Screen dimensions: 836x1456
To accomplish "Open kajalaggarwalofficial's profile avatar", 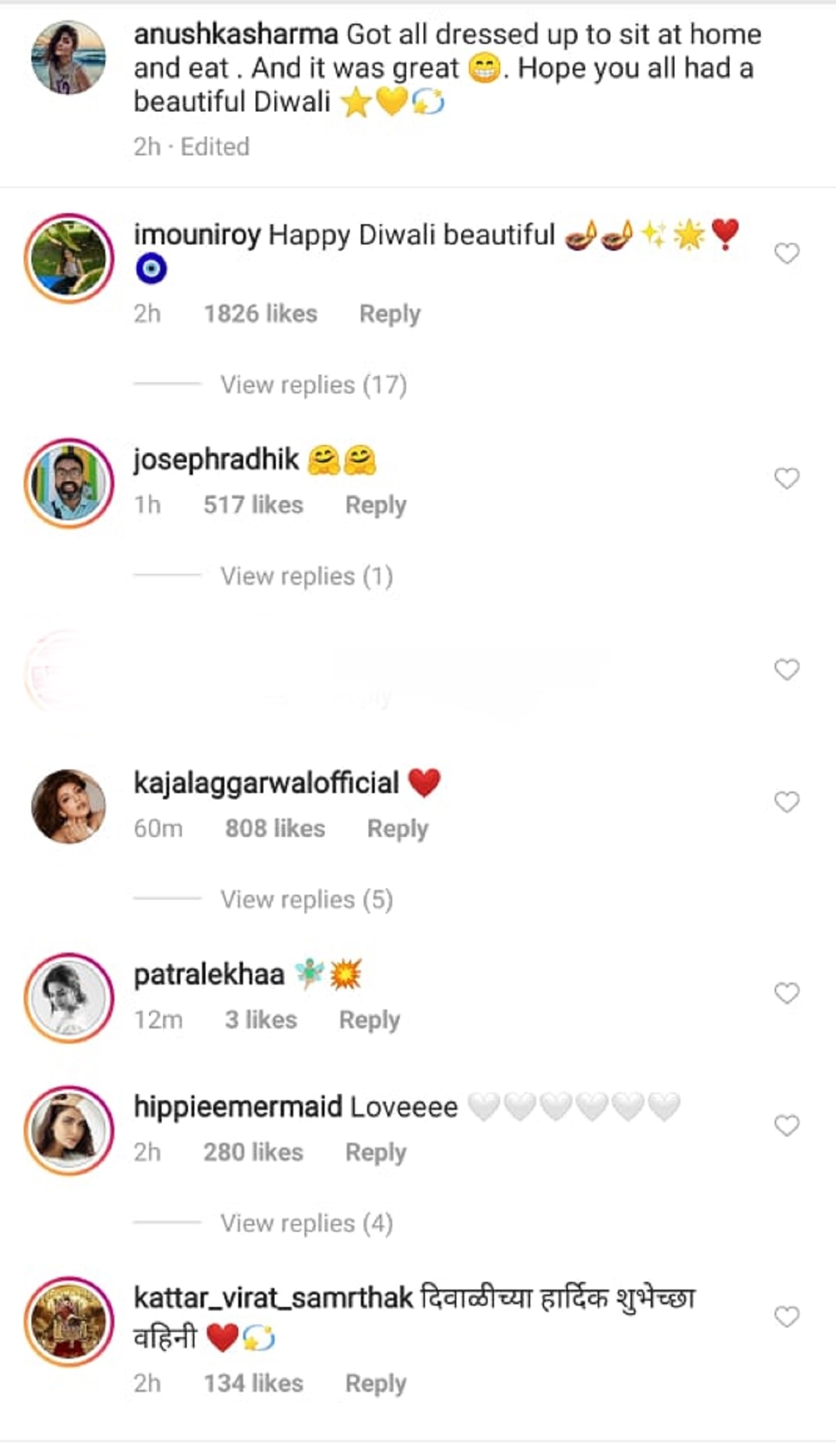I will click(68, 806).
